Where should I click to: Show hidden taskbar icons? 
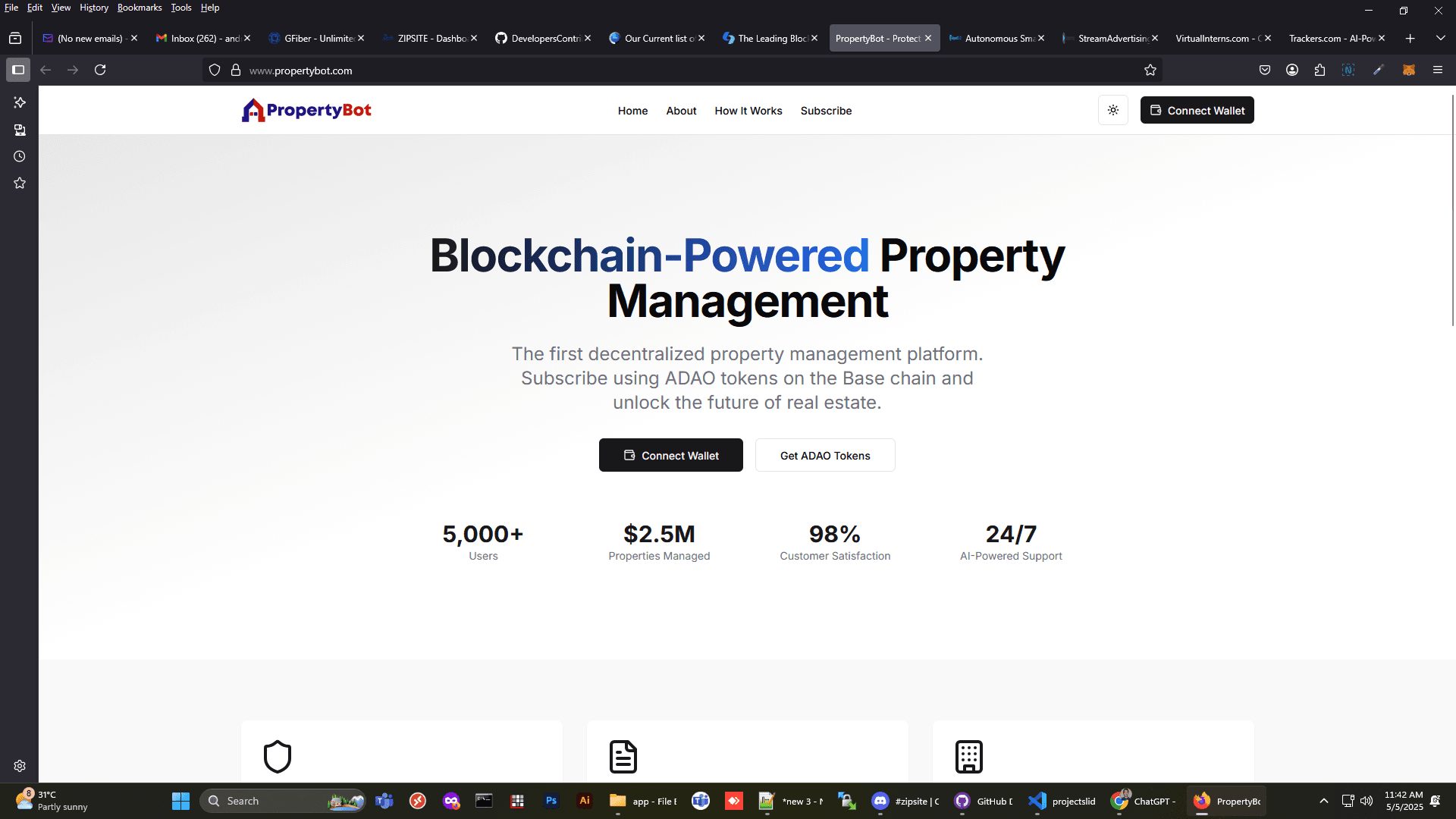click(x=1324, y=800)
